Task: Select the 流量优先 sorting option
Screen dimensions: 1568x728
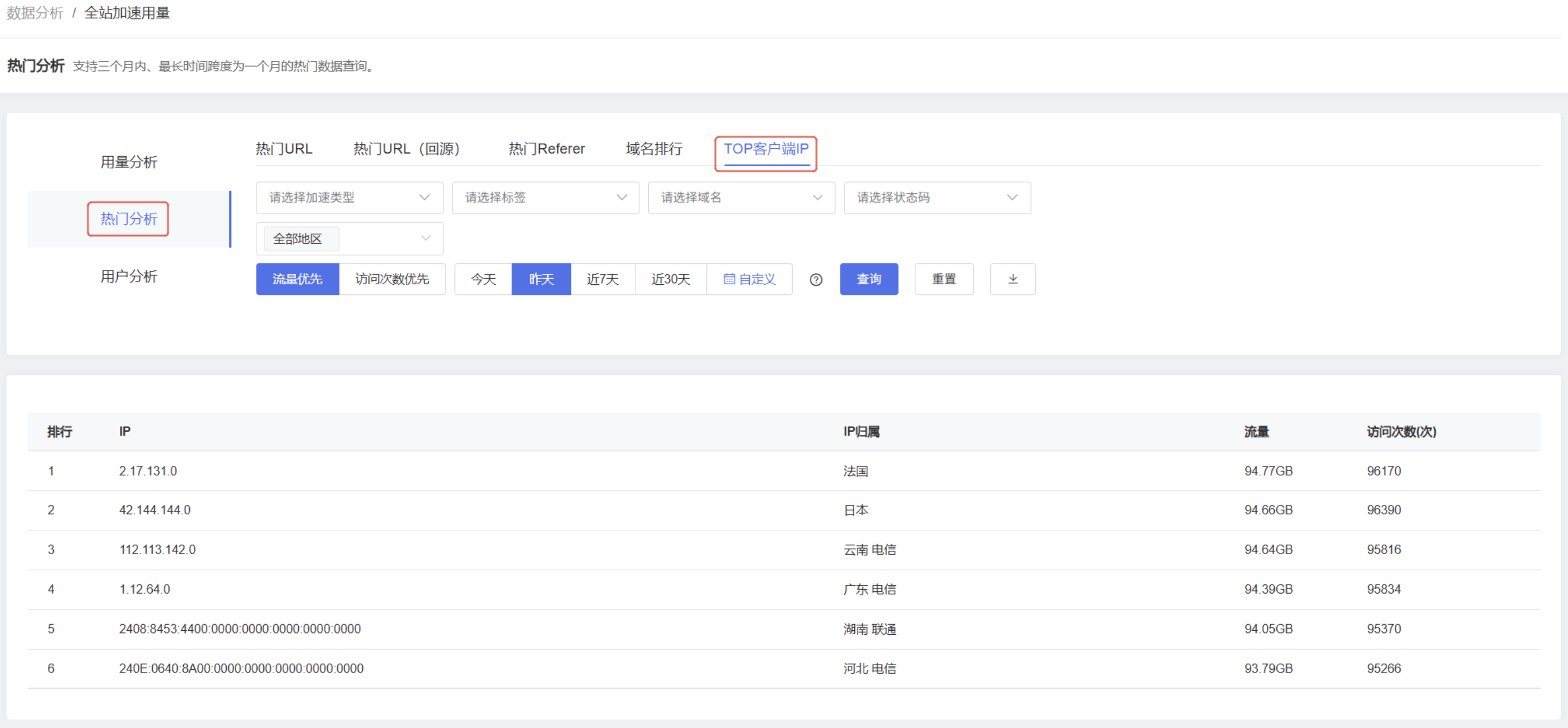Action: [x=298, y=279]
